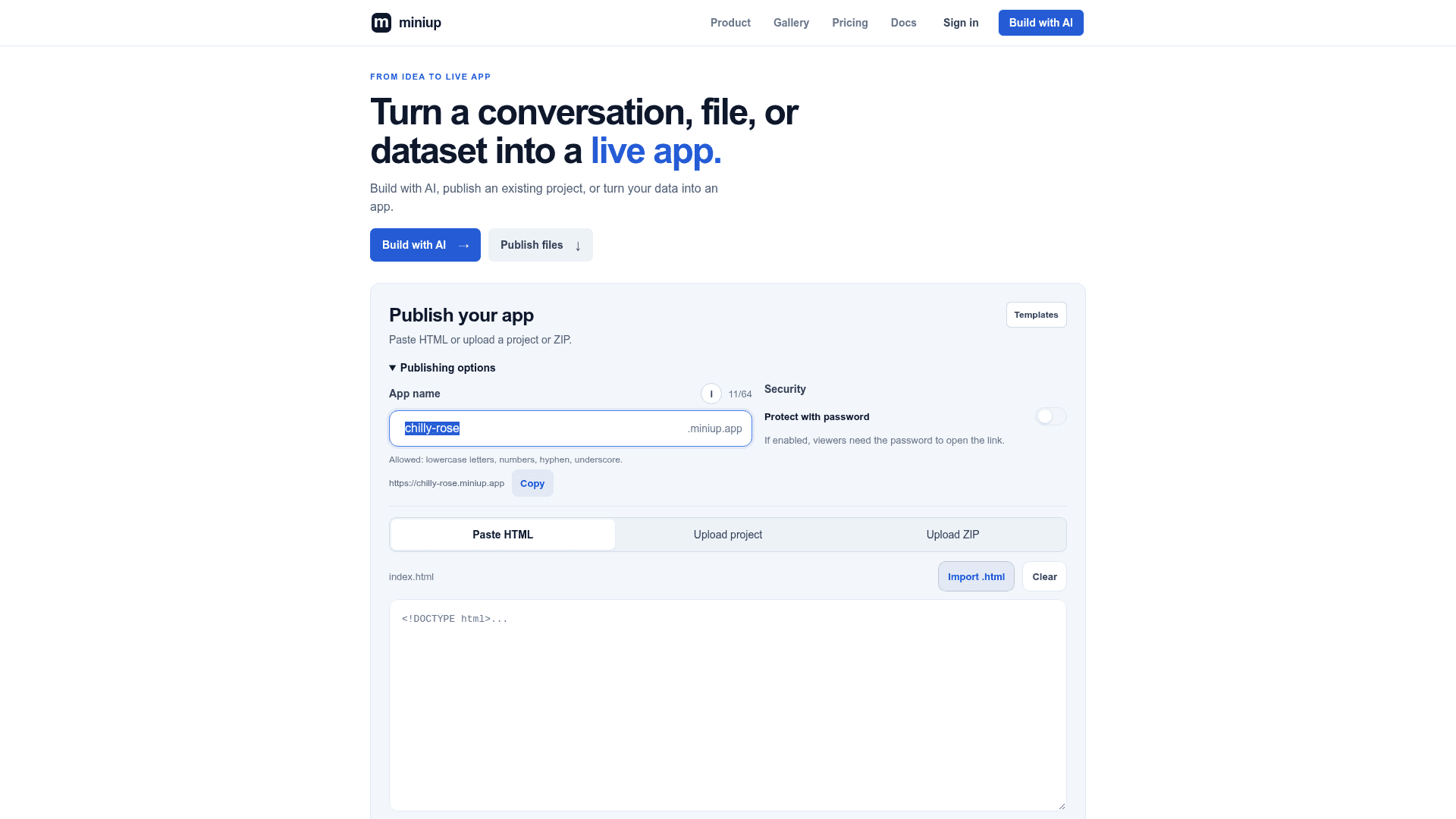Click the app name info icon
The image size is (1456, 819).
pos(711,394)
